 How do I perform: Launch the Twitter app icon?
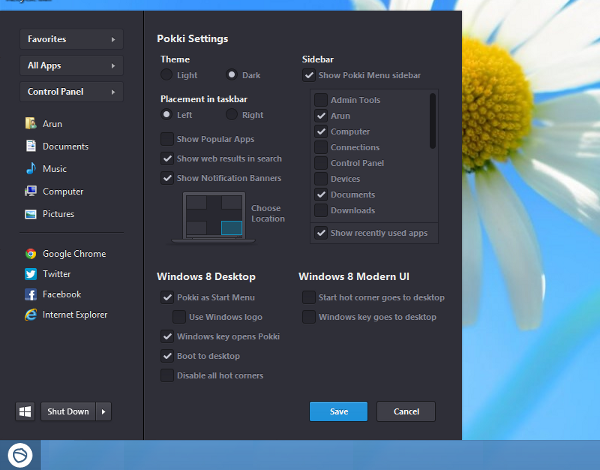[x=31, y=274]
